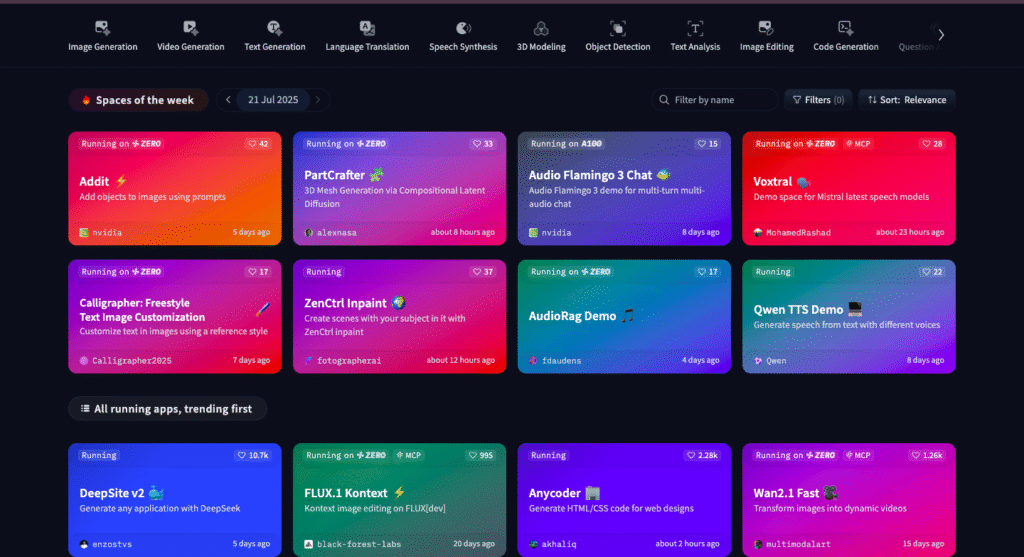Click nvidia author on Addit card
Viewport: 1024px width, 557px height.
pos(107,232)
